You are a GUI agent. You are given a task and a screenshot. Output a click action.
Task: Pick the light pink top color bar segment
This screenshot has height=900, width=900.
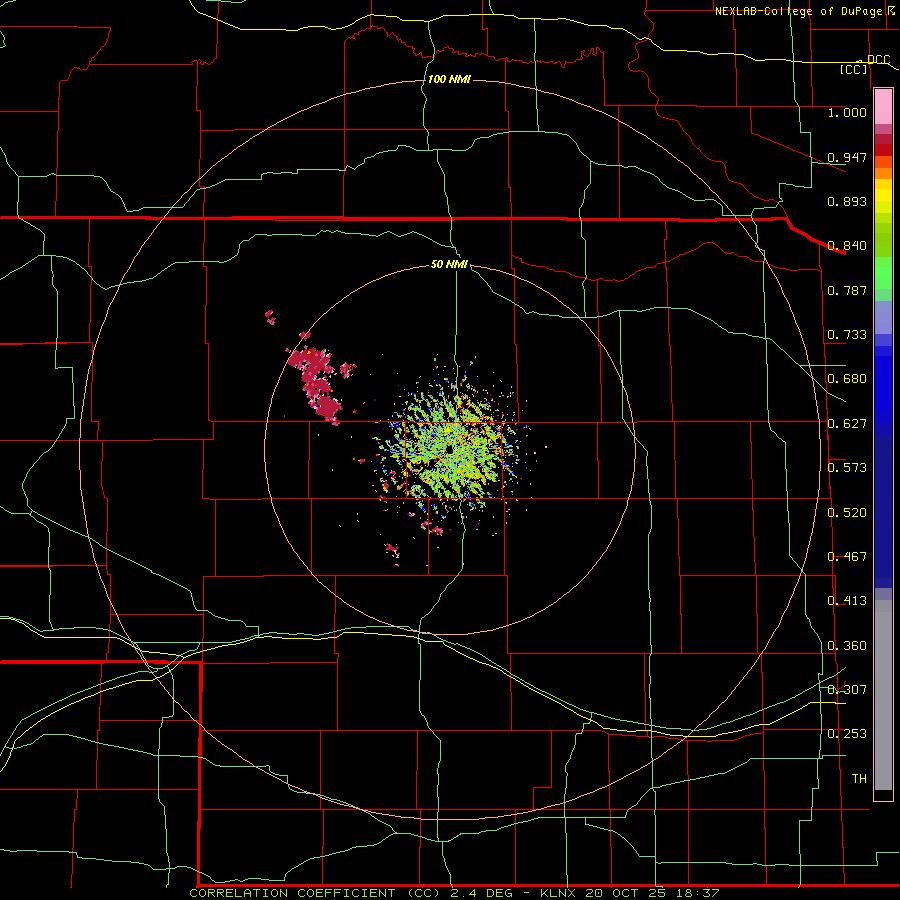tap(883, 107)
